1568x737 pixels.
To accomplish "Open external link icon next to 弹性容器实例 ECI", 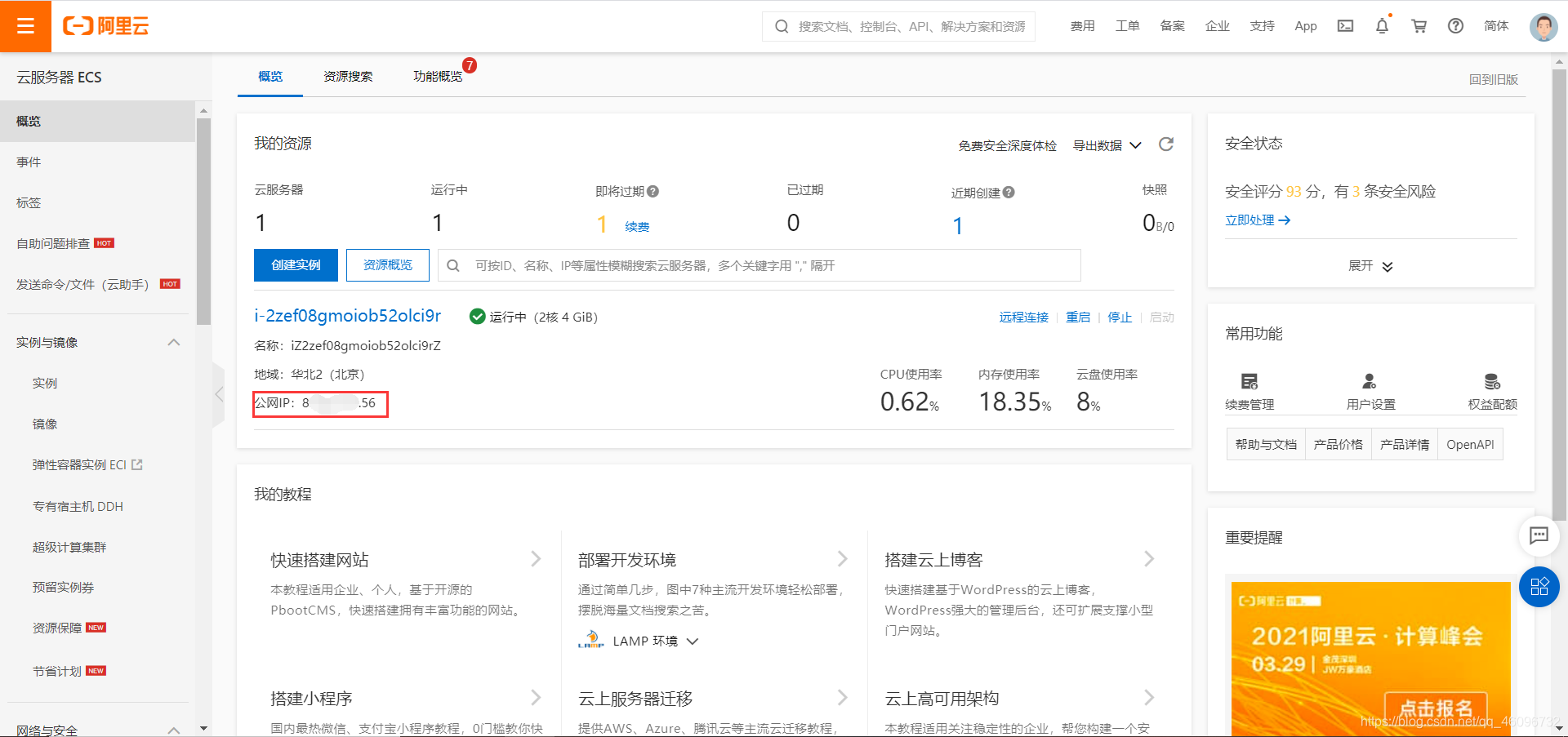I will [x=136, y=464].
